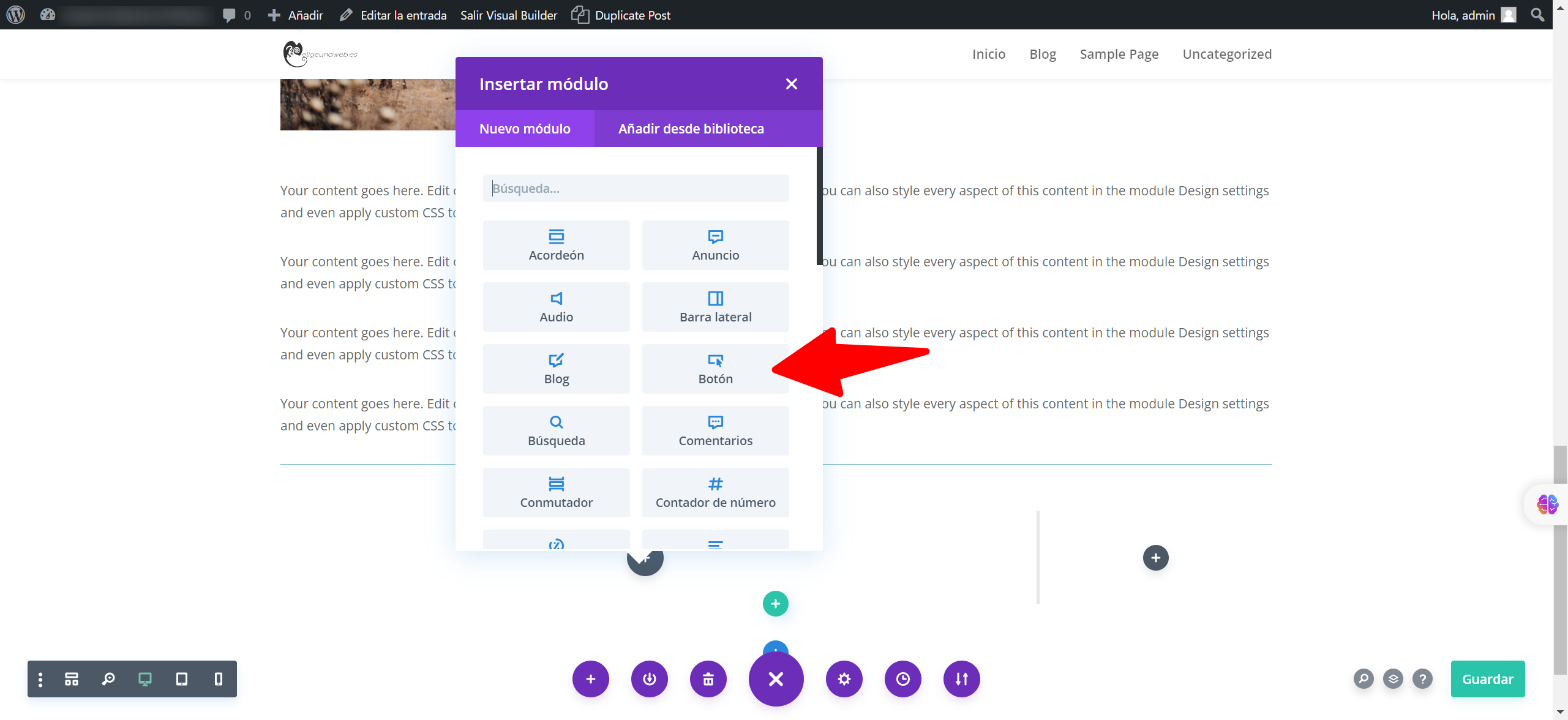Select the Nuevo módulo tab
The width and height of the screenshot is (1568, 720).
(x=524, y=129)
